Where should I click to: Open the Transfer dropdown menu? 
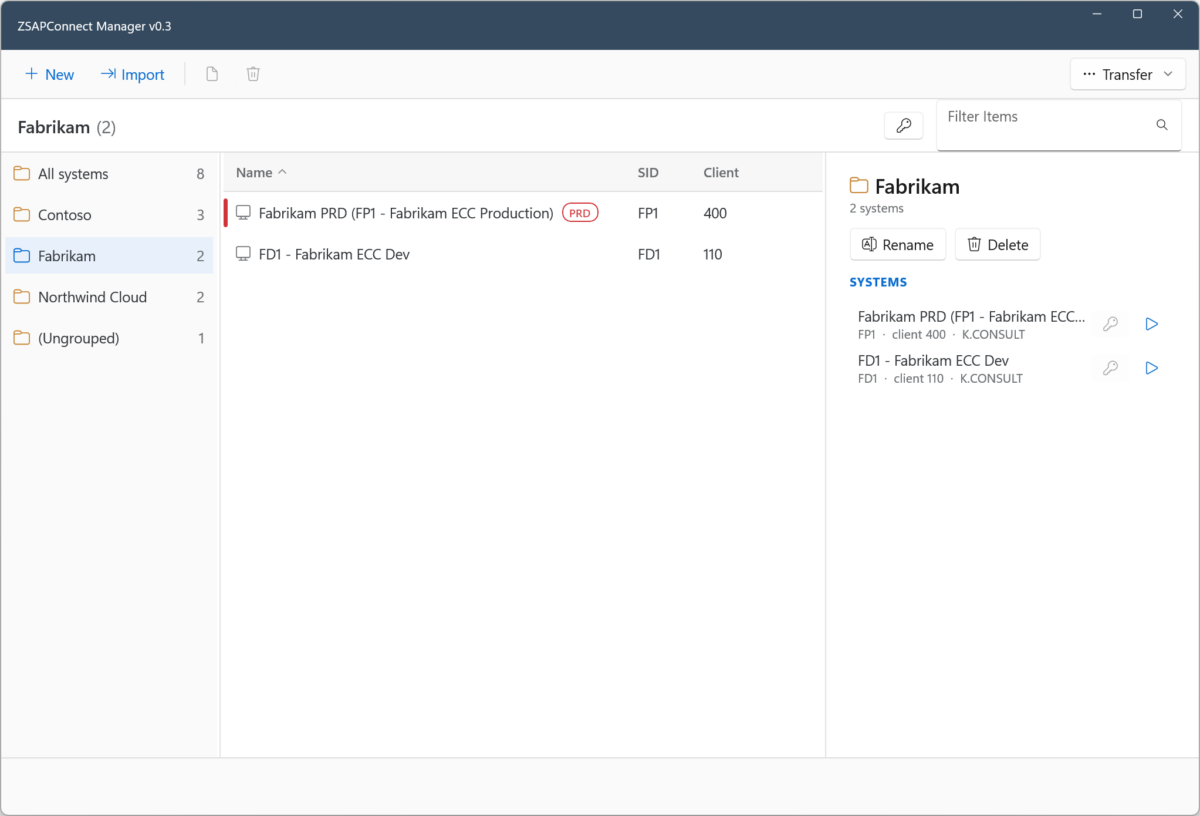1128,74
